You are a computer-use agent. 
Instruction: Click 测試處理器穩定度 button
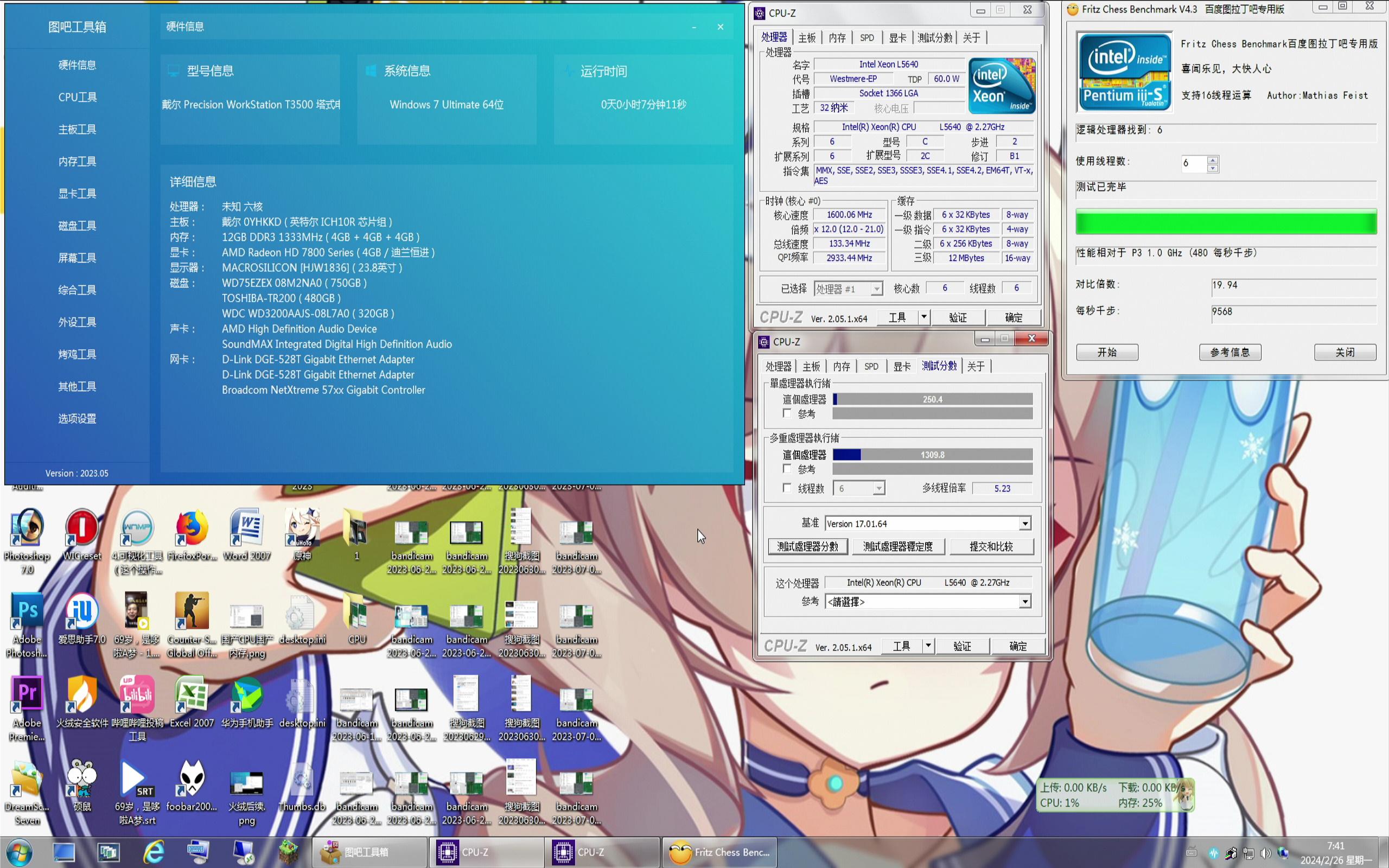pyautogui.click(x=897, y=546)
